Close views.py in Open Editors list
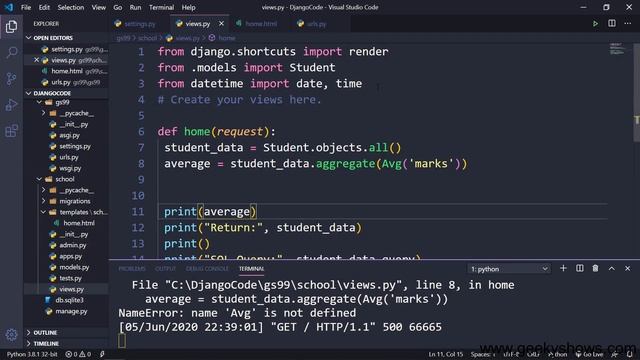The width and height of the screenshot is (640, 360). [36, 60]
